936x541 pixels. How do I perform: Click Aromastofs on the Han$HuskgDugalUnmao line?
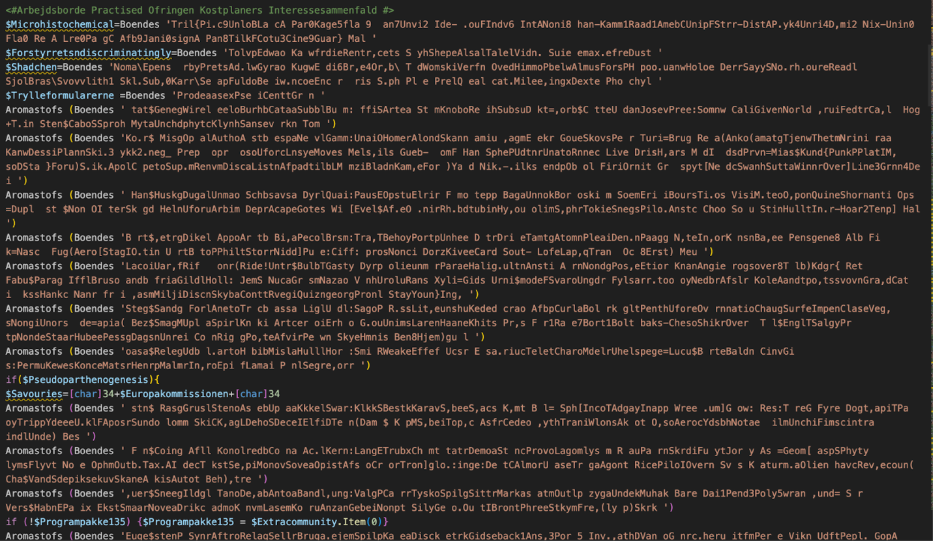click(34, 195)
